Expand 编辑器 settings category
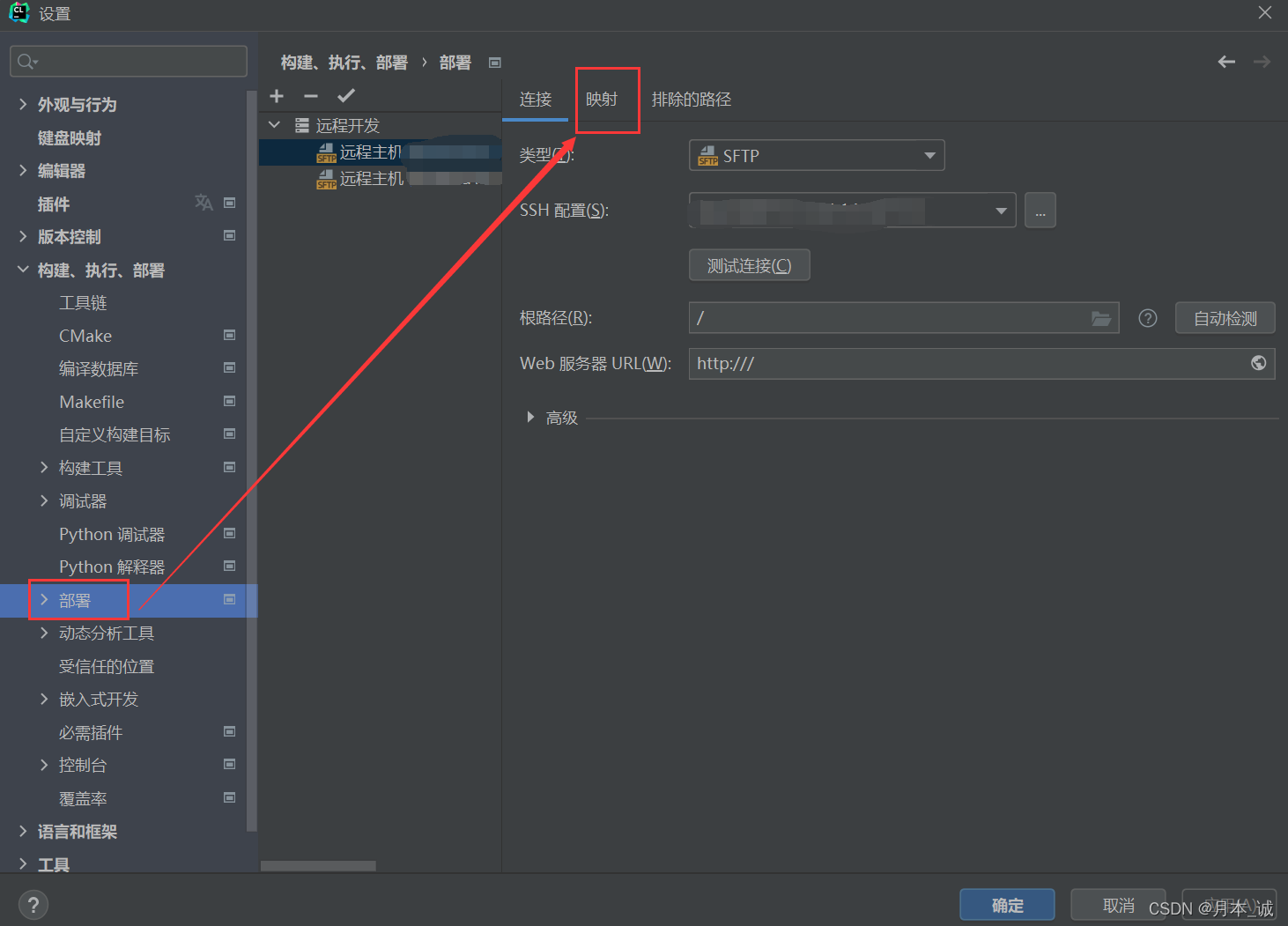The height and width of the screenshot is (926, 1288). point(23,170)
